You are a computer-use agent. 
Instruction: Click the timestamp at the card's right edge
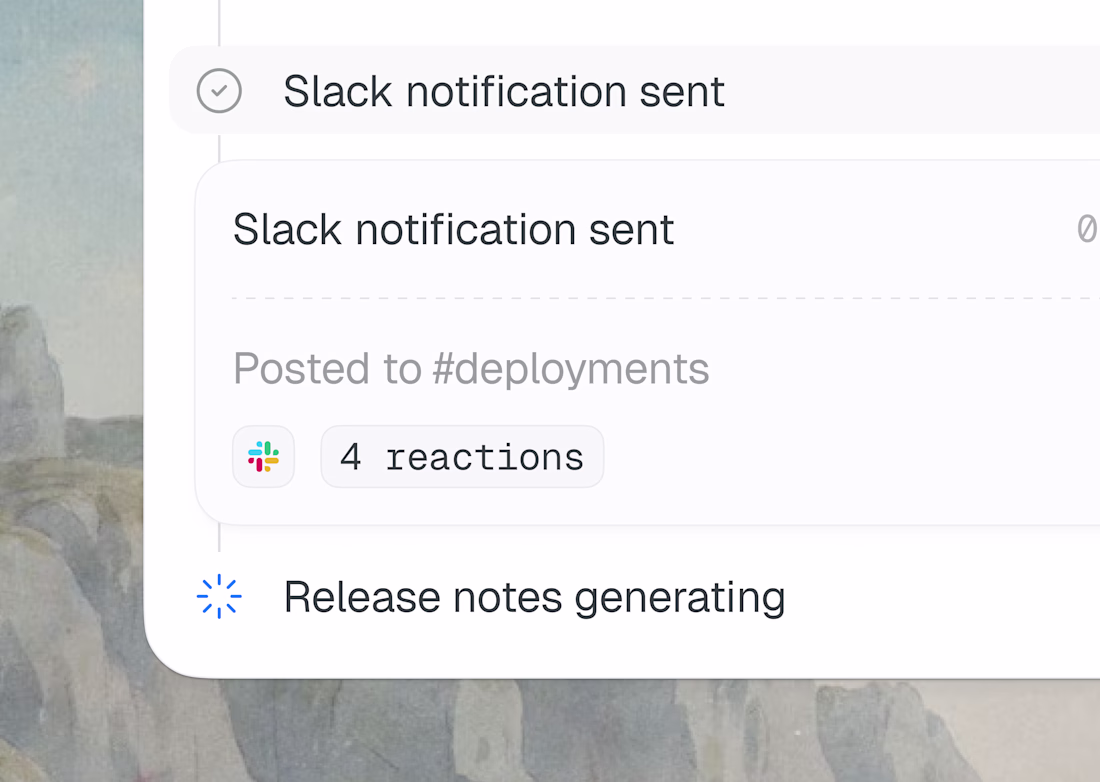pyautogui.click(x=1088, y=229)
